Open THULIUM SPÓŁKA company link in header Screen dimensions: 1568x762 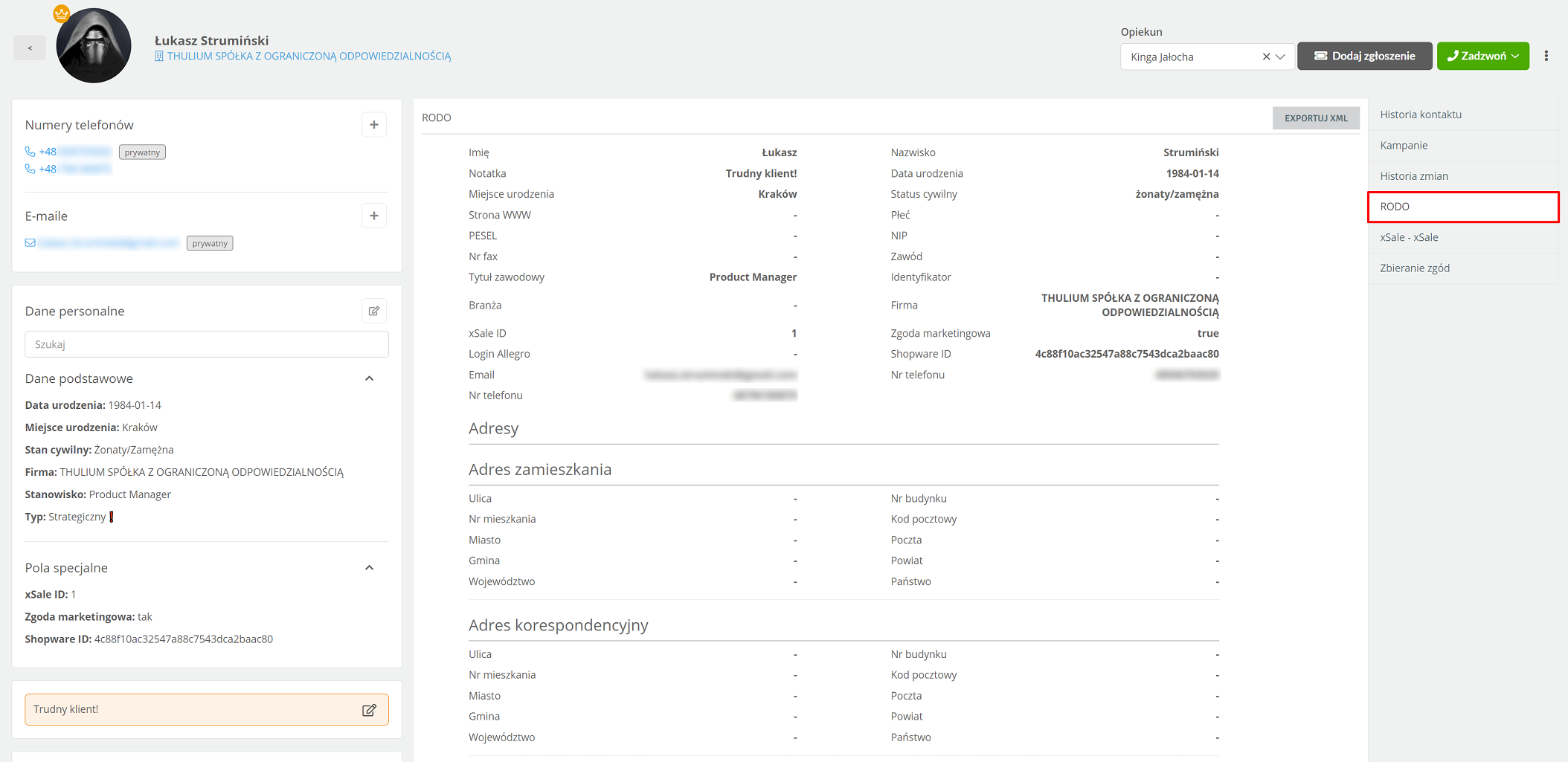tap(309, 56)
